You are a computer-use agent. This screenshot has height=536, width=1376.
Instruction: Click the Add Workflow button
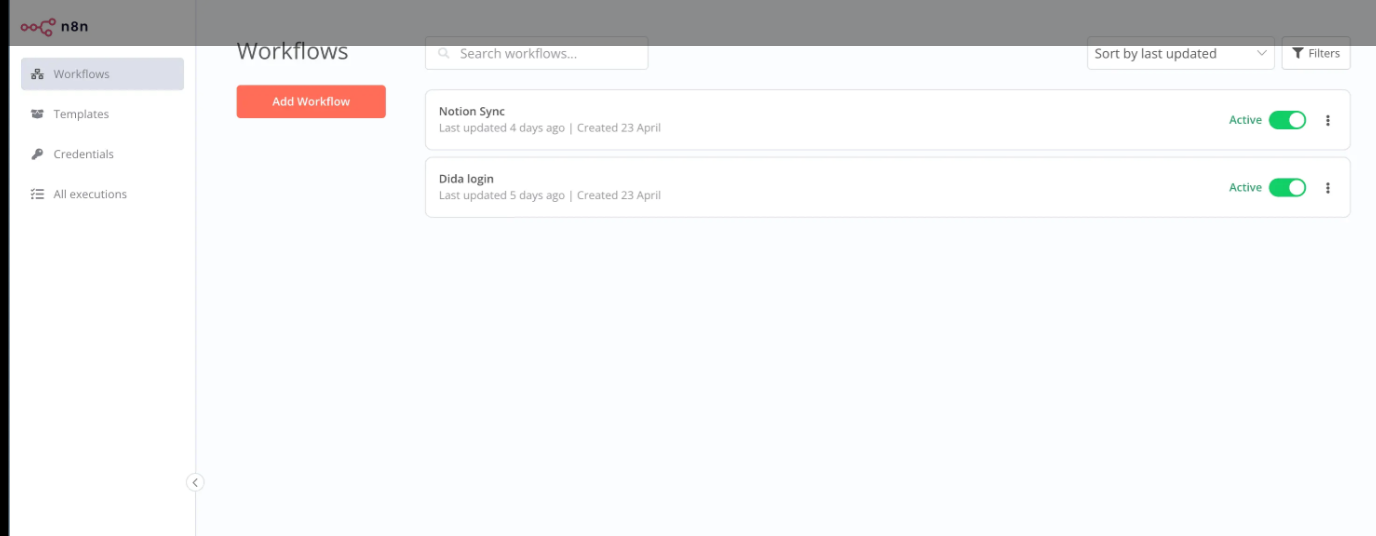tap(311, 101)
